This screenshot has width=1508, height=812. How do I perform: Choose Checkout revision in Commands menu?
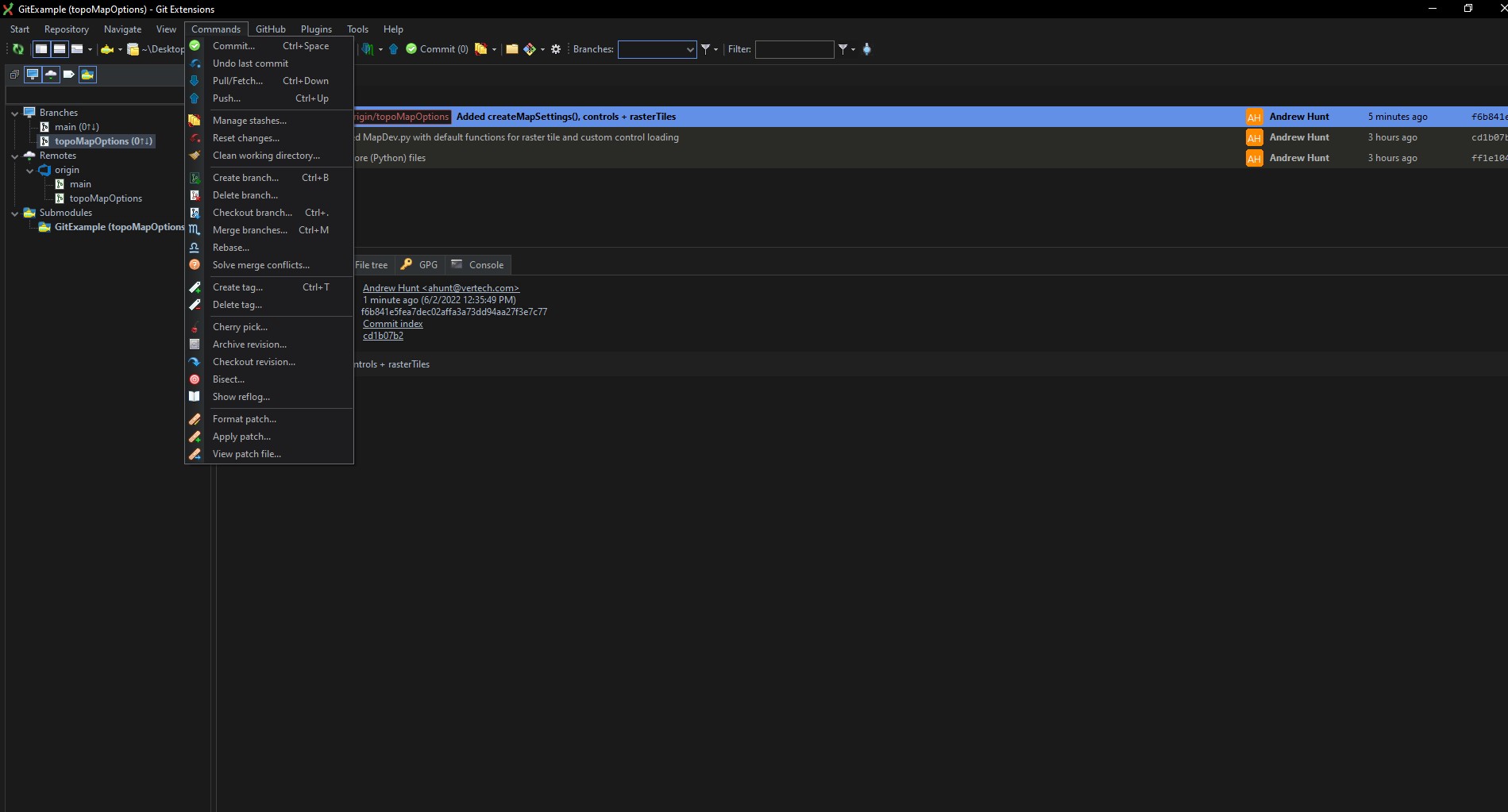click(269, 362)
